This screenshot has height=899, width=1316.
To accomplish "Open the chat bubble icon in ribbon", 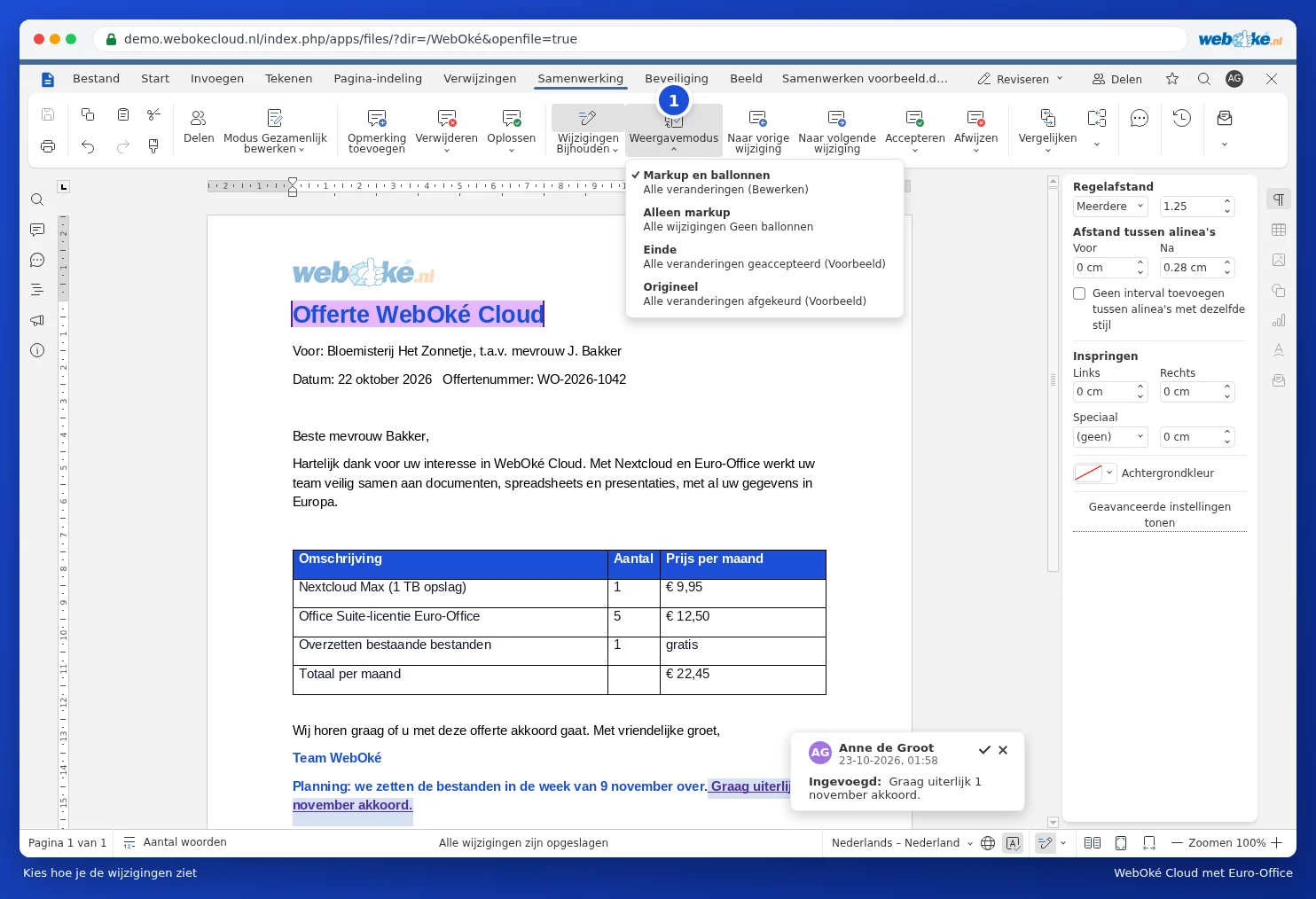I will tap(1140, 118).
